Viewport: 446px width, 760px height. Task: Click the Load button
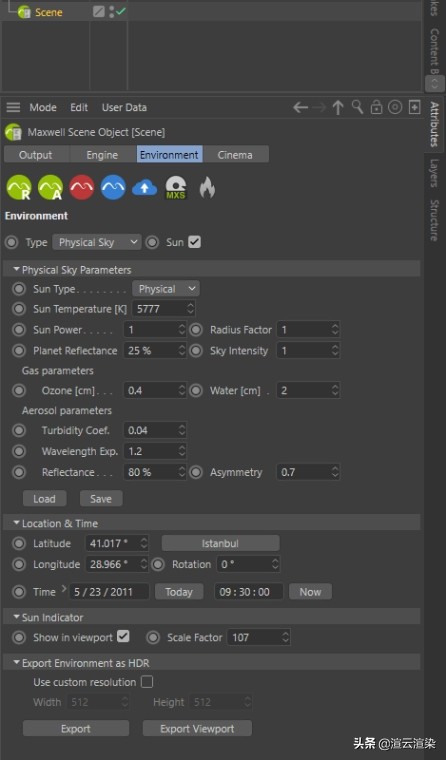[x=44, y=498]
